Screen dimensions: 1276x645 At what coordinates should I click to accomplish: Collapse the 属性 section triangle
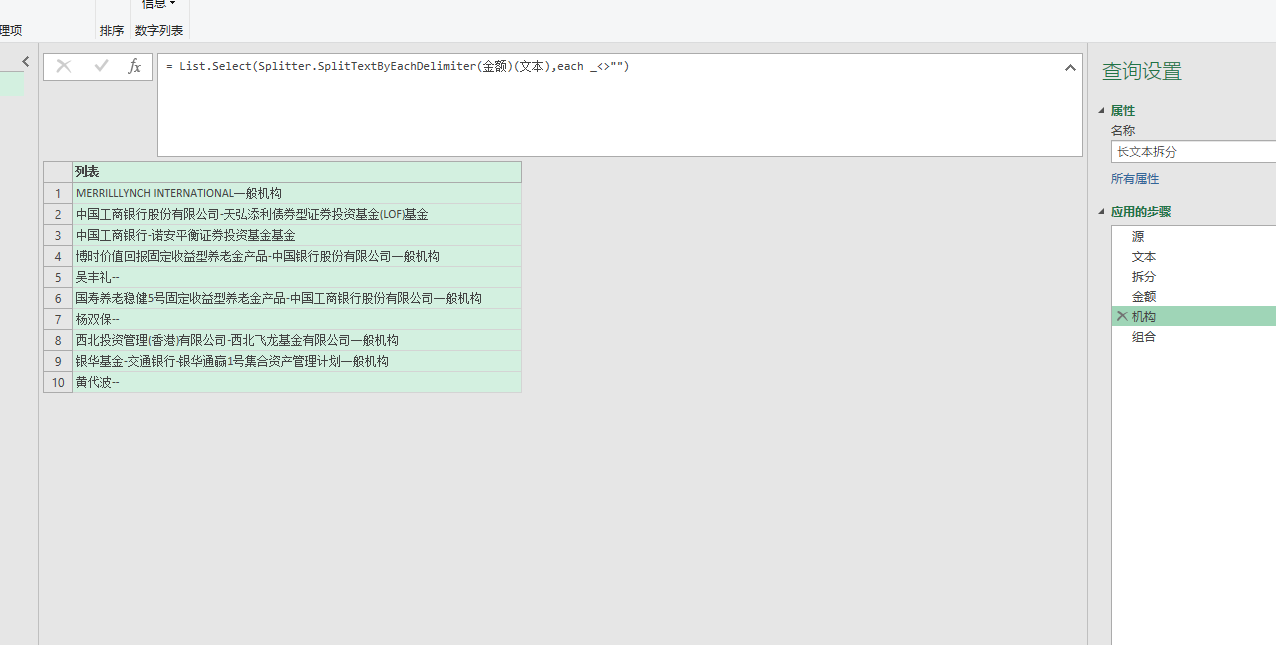pyautogui.click(x=1102, y=111)
